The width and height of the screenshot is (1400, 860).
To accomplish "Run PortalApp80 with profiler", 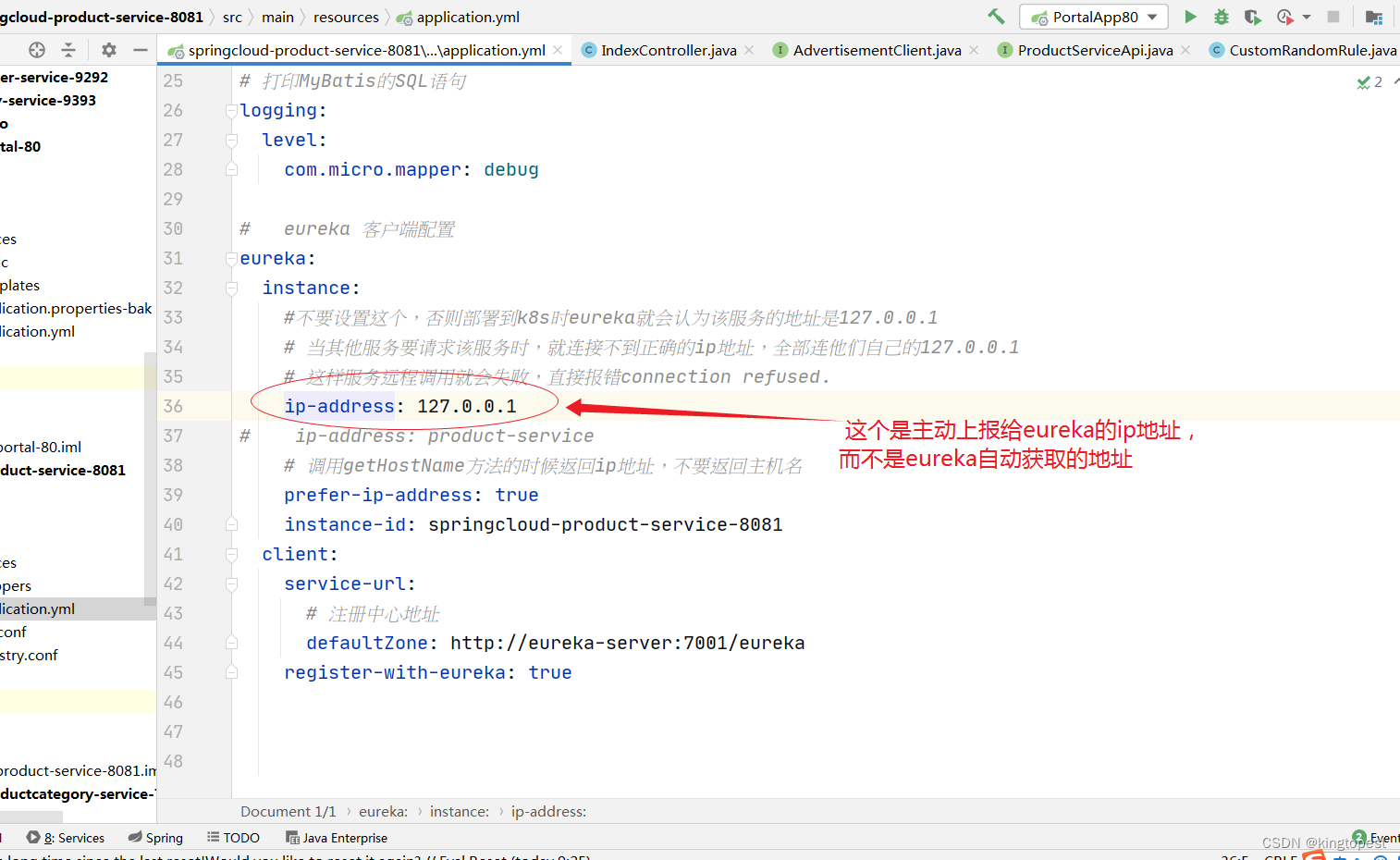I will click(1284, 16).
